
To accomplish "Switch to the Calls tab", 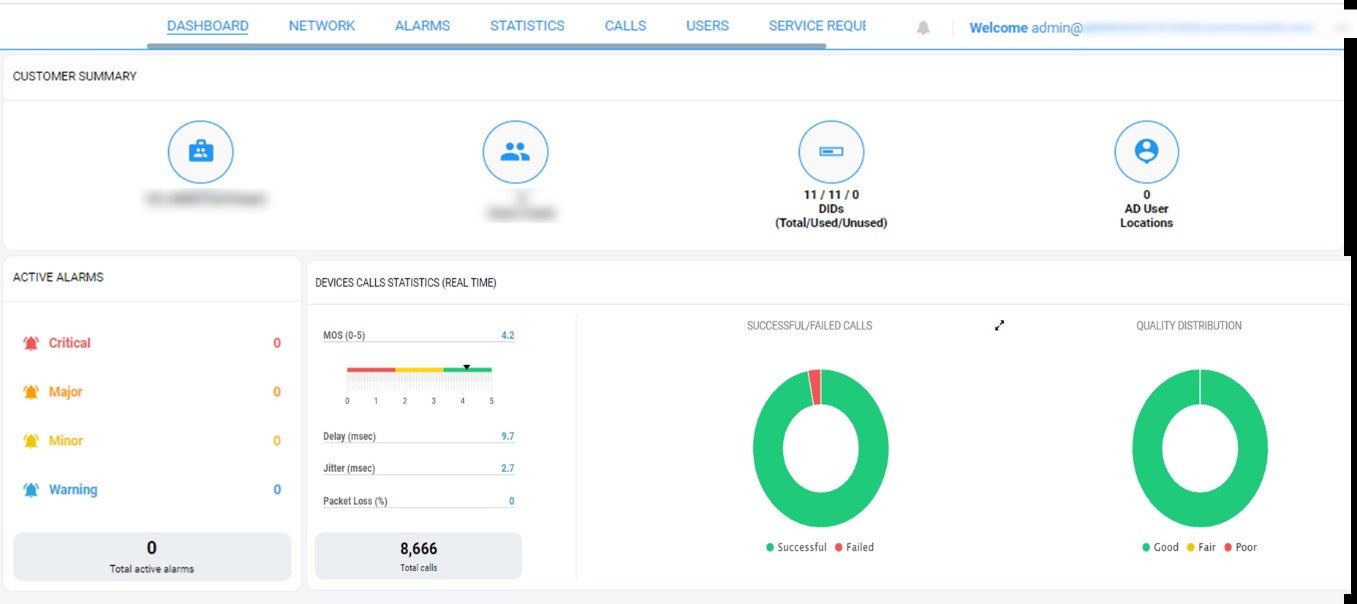I will [x=624, y=25].
